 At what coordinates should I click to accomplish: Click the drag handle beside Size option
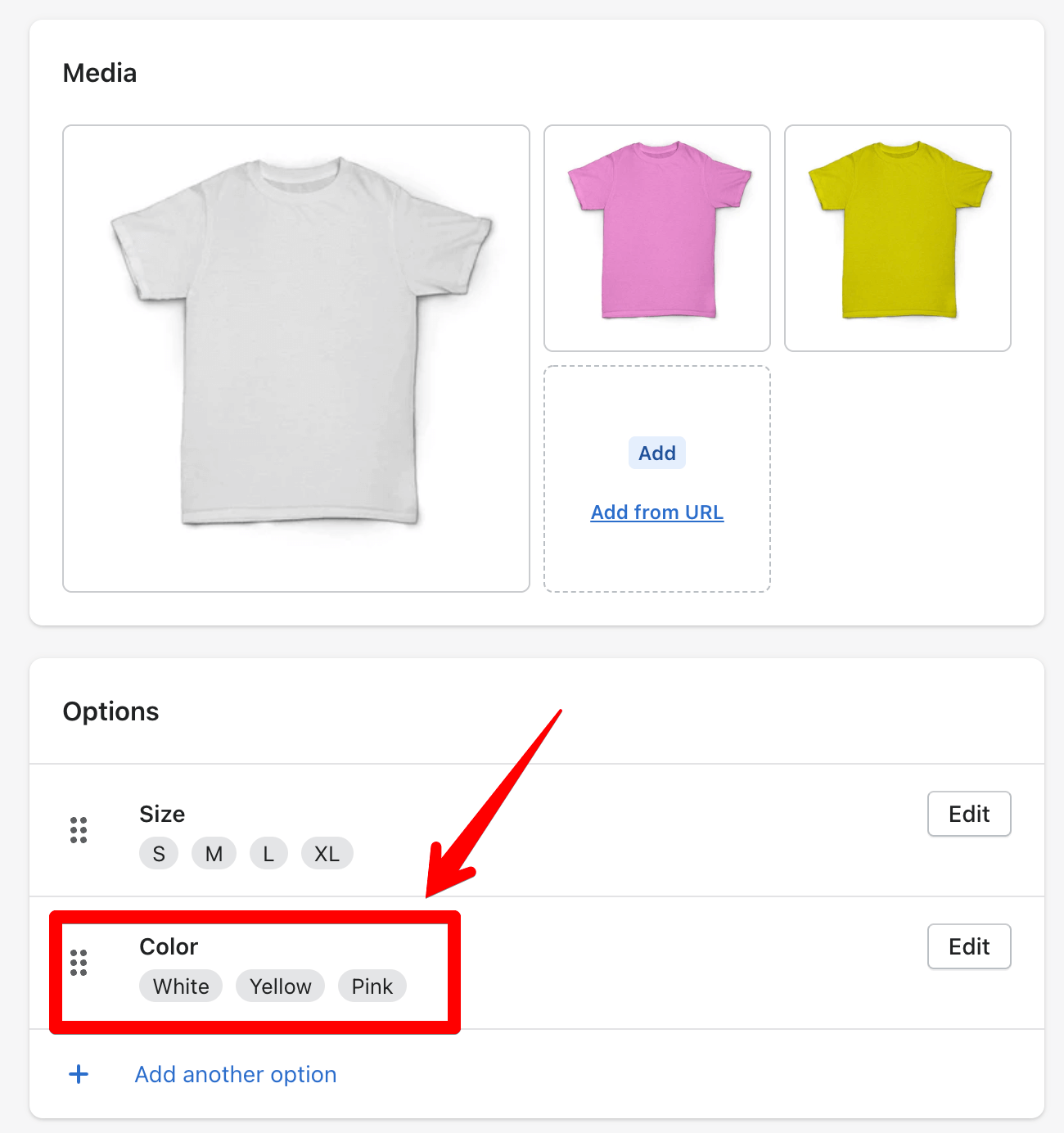tap(79, 830)
